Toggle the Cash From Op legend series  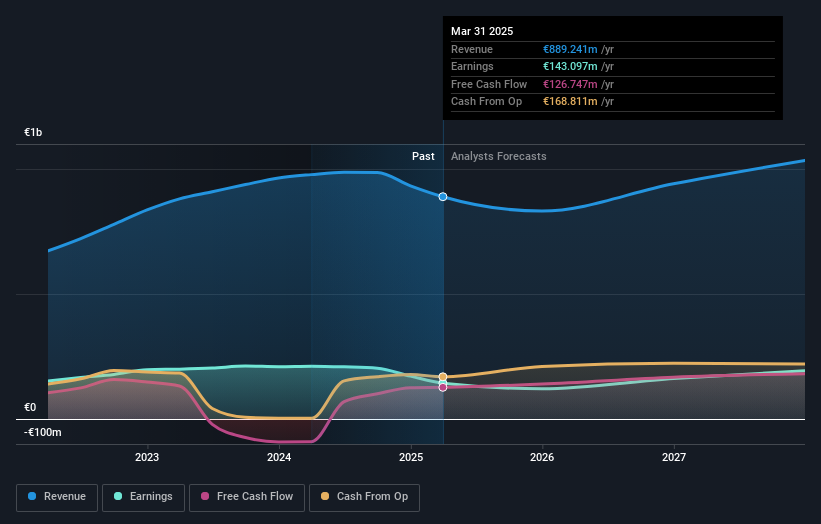pyautogui.click(x=364, y=497)
